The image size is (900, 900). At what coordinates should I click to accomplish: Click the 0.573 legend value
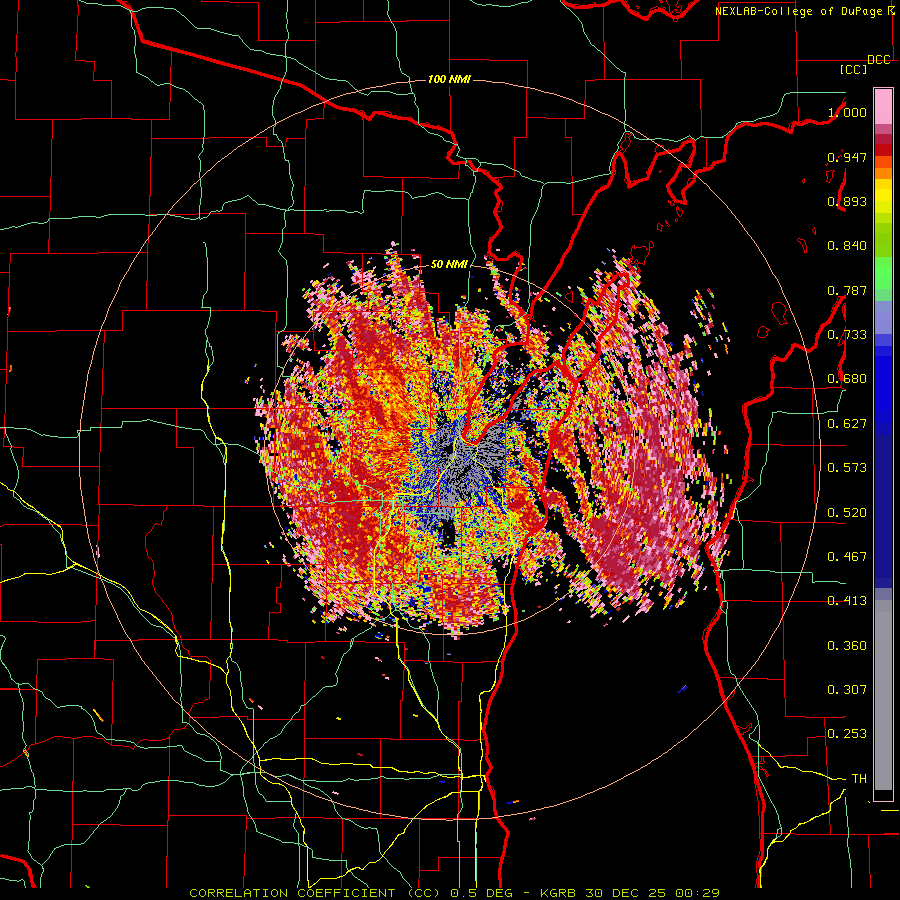[847, 468]
